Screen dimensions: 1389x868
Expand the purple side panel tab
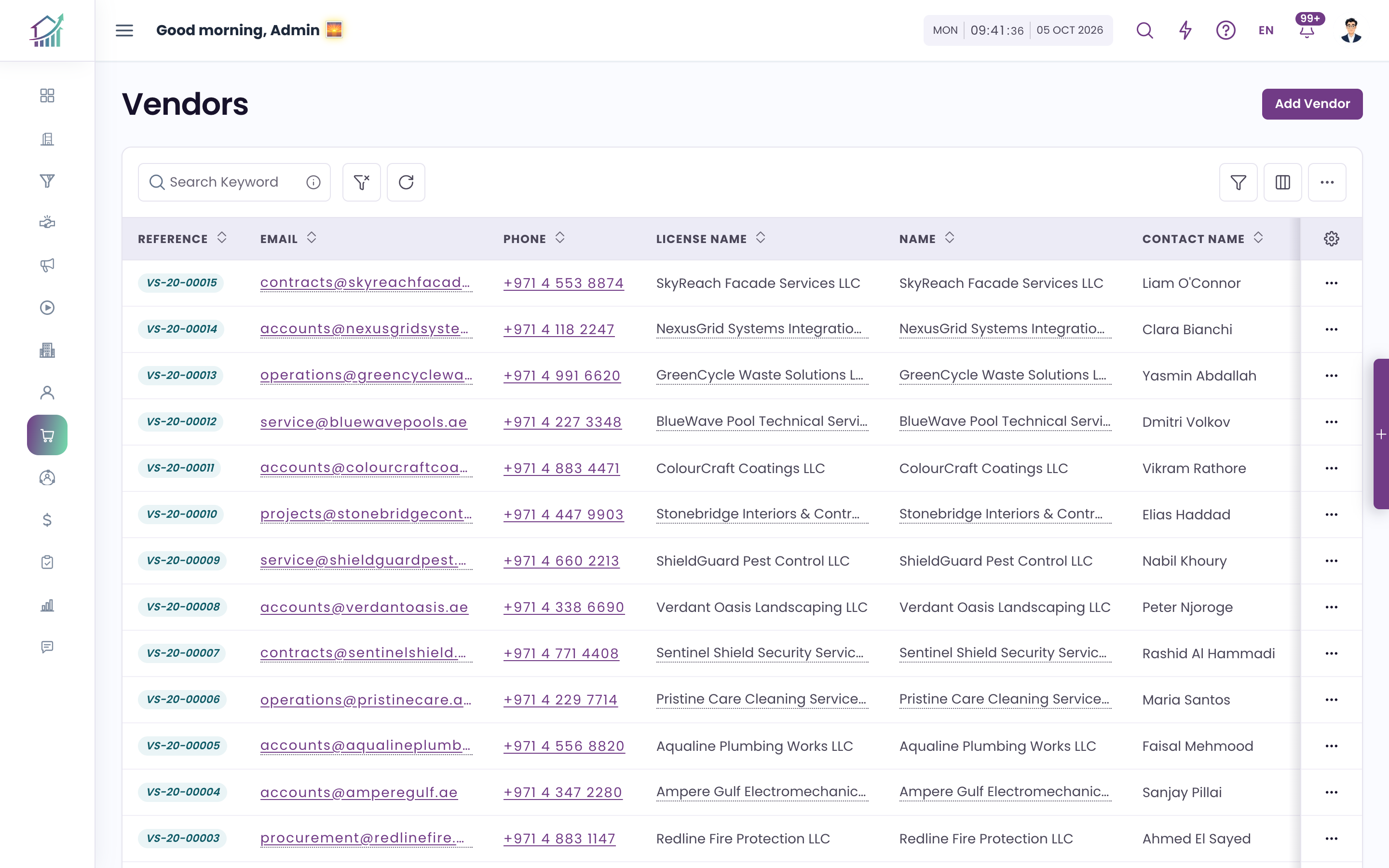pyautogui.click(x=1381, y=434)
